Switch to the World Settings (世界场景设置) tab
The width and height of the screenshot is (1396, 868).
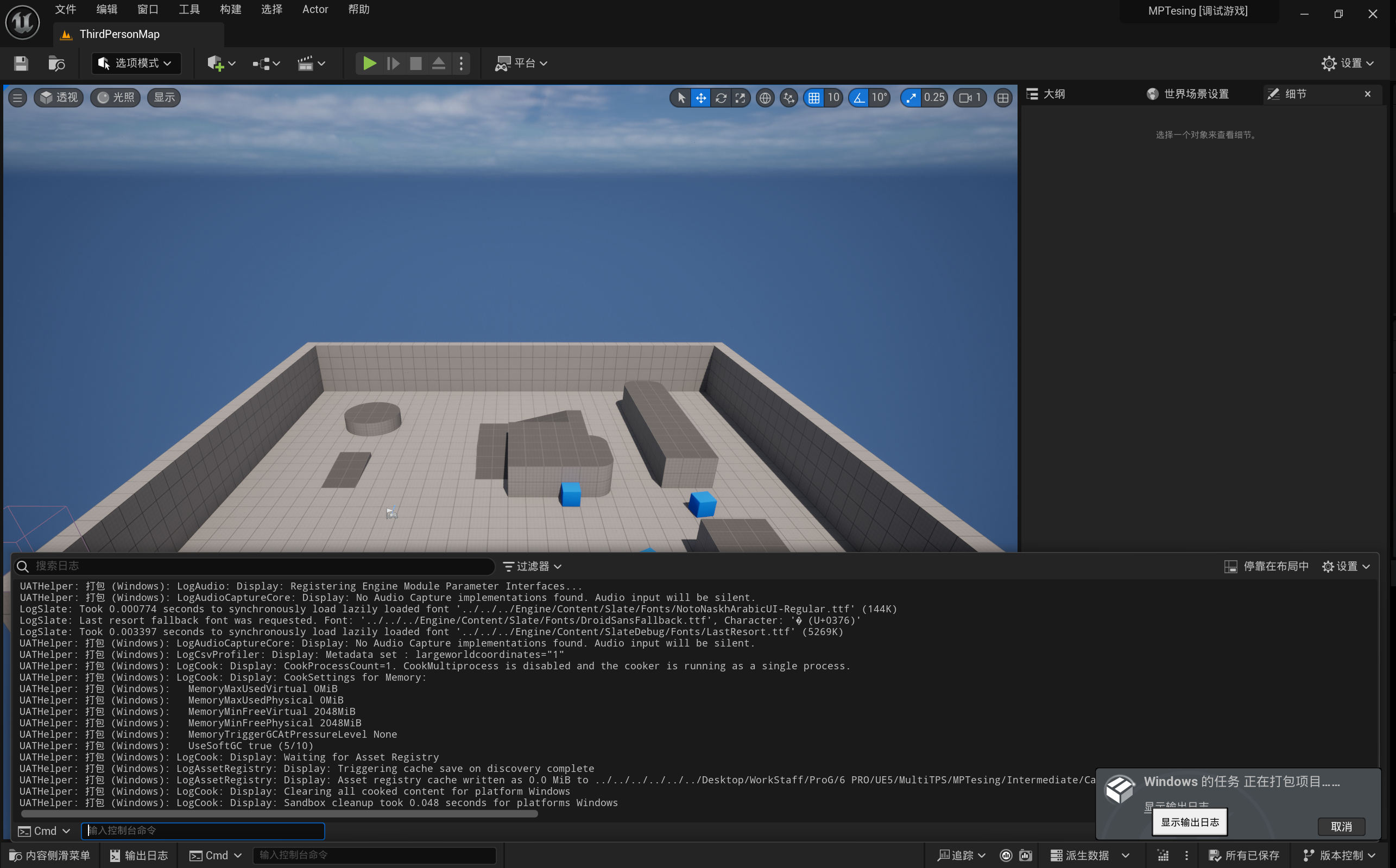point(1188,94)
